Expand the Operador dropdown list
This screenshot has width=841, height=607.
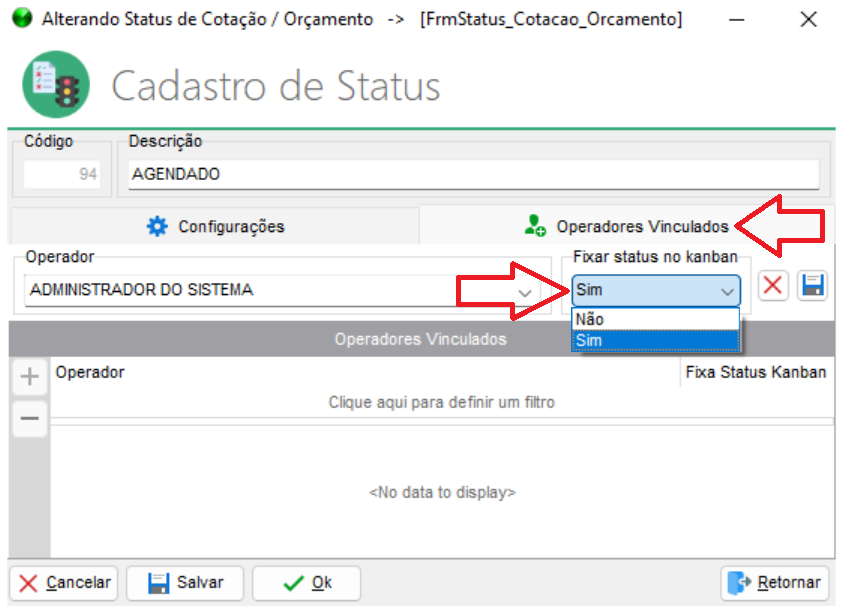click(525, 291)
